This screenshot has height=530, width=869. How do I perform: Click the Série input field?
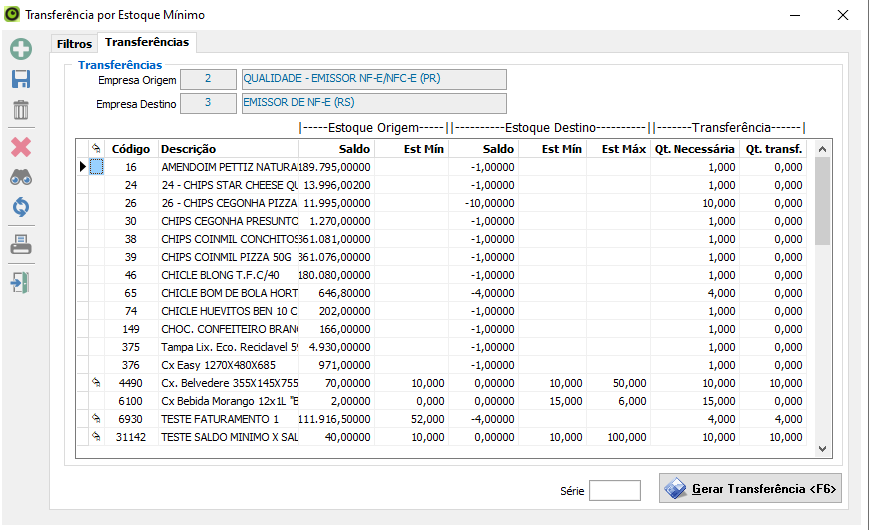(614, 490)
